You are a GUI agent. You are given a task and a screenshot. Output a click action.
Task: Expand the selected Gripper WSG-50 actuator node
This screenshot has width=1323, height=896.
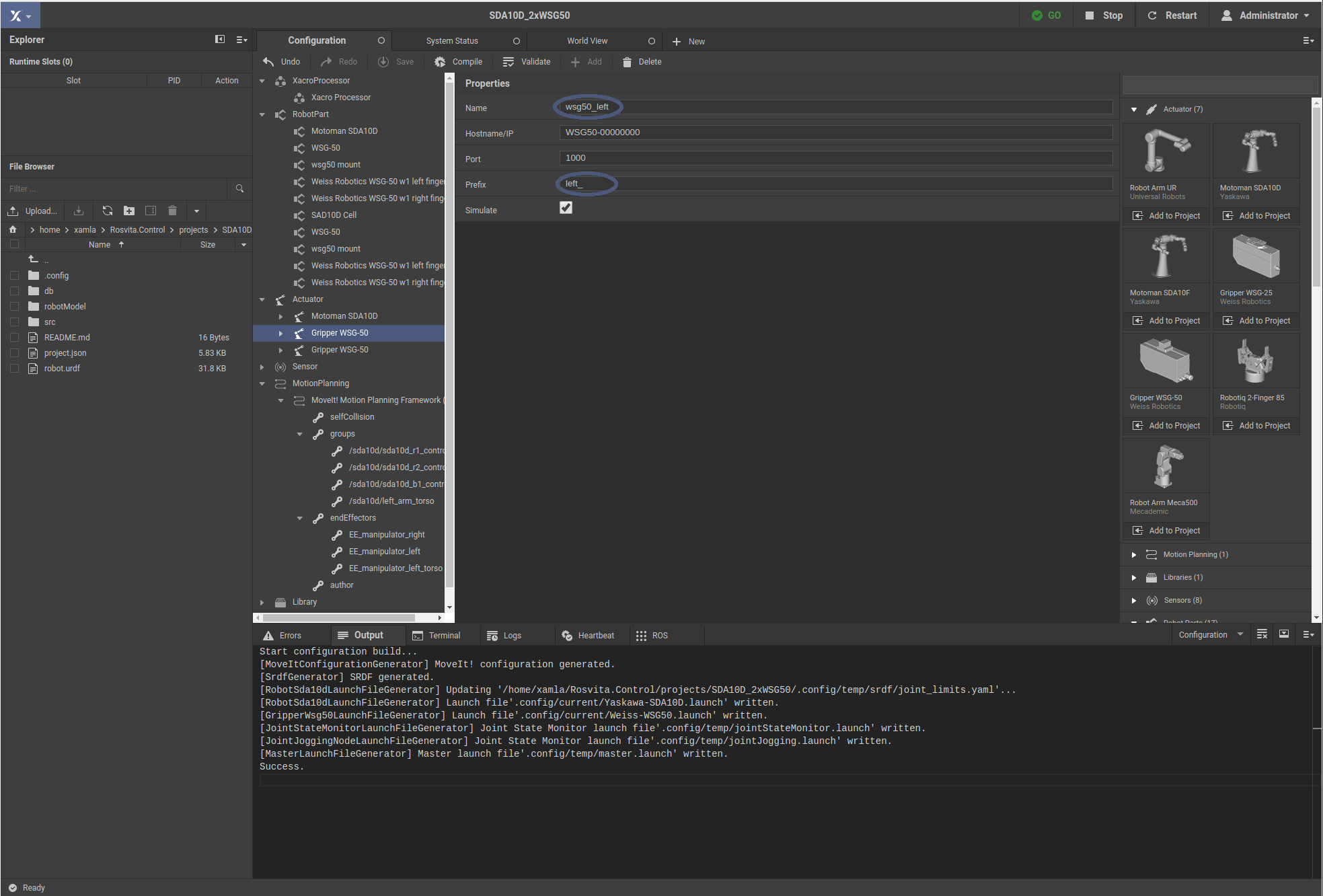281,333
